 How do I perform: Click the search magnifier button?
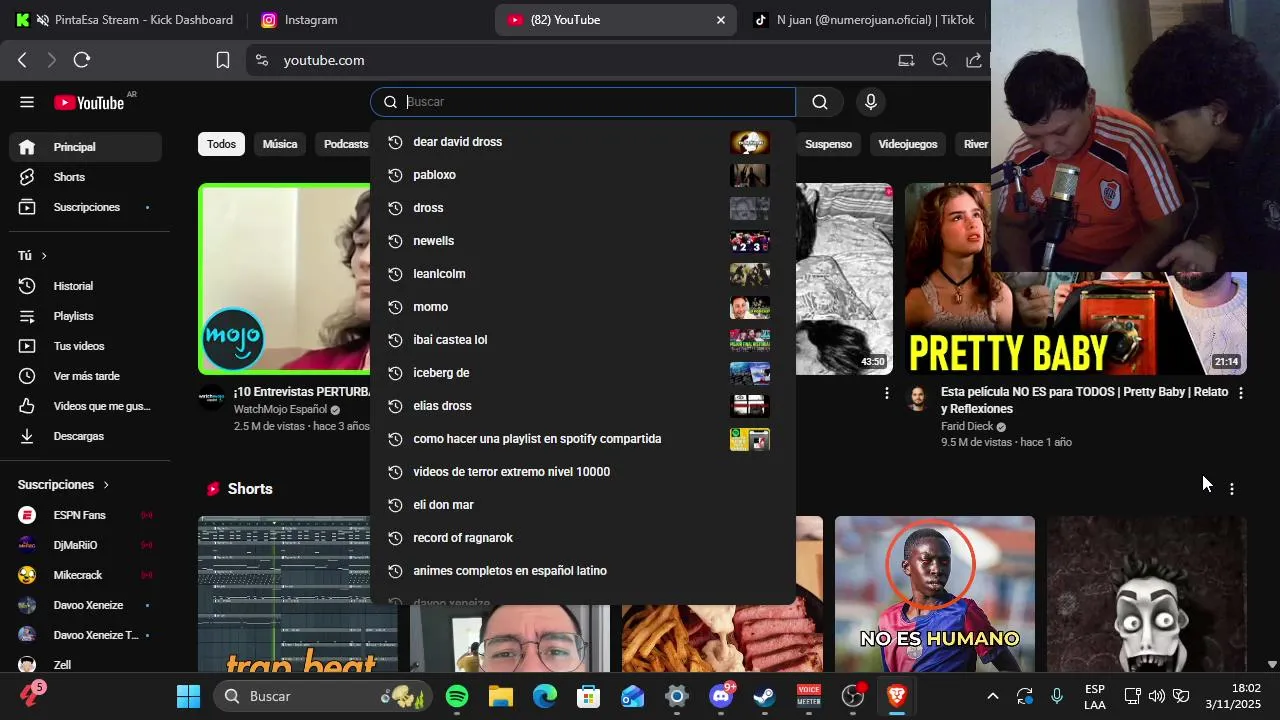820,102
